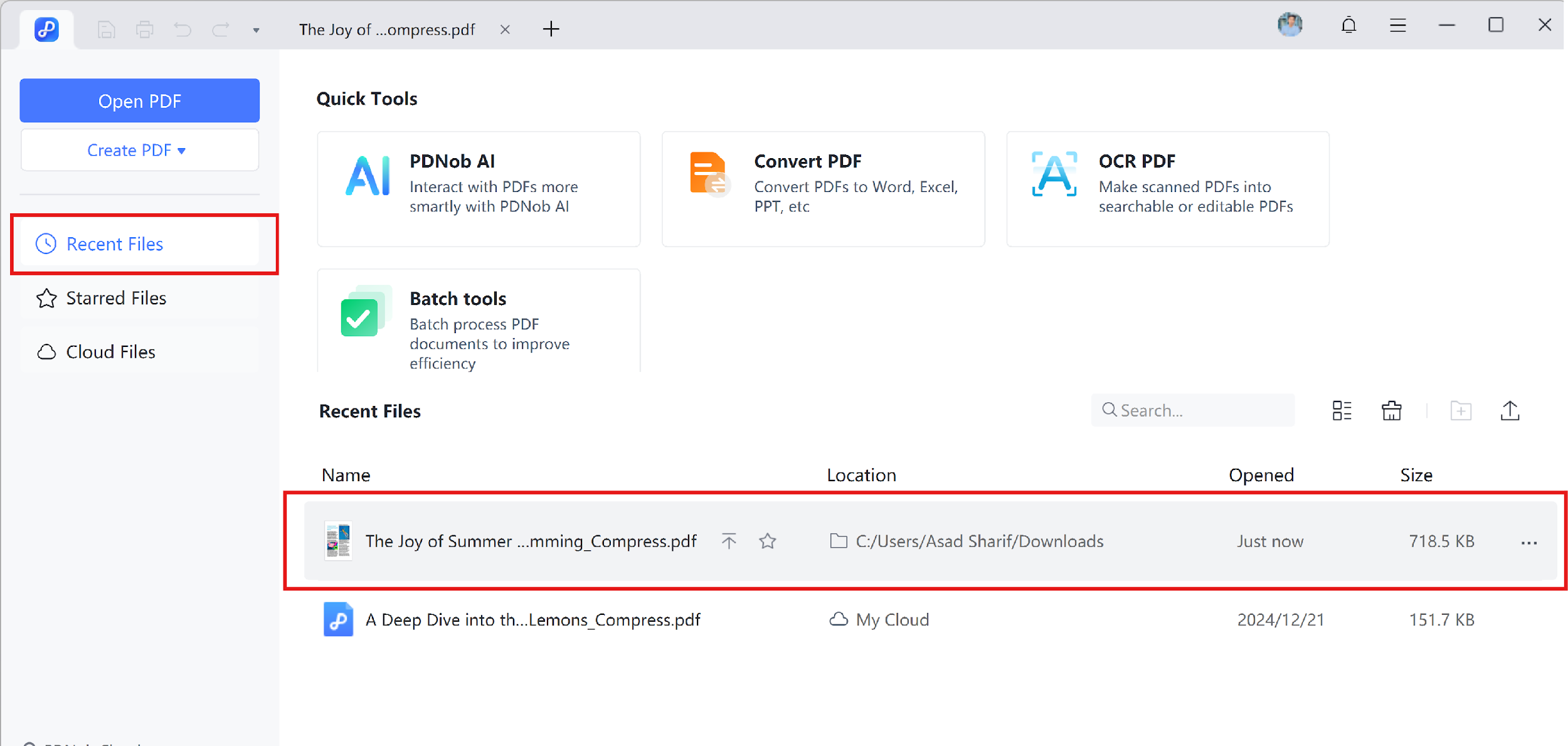Click the clear recent list trash icon

(x=1391, y=410)
